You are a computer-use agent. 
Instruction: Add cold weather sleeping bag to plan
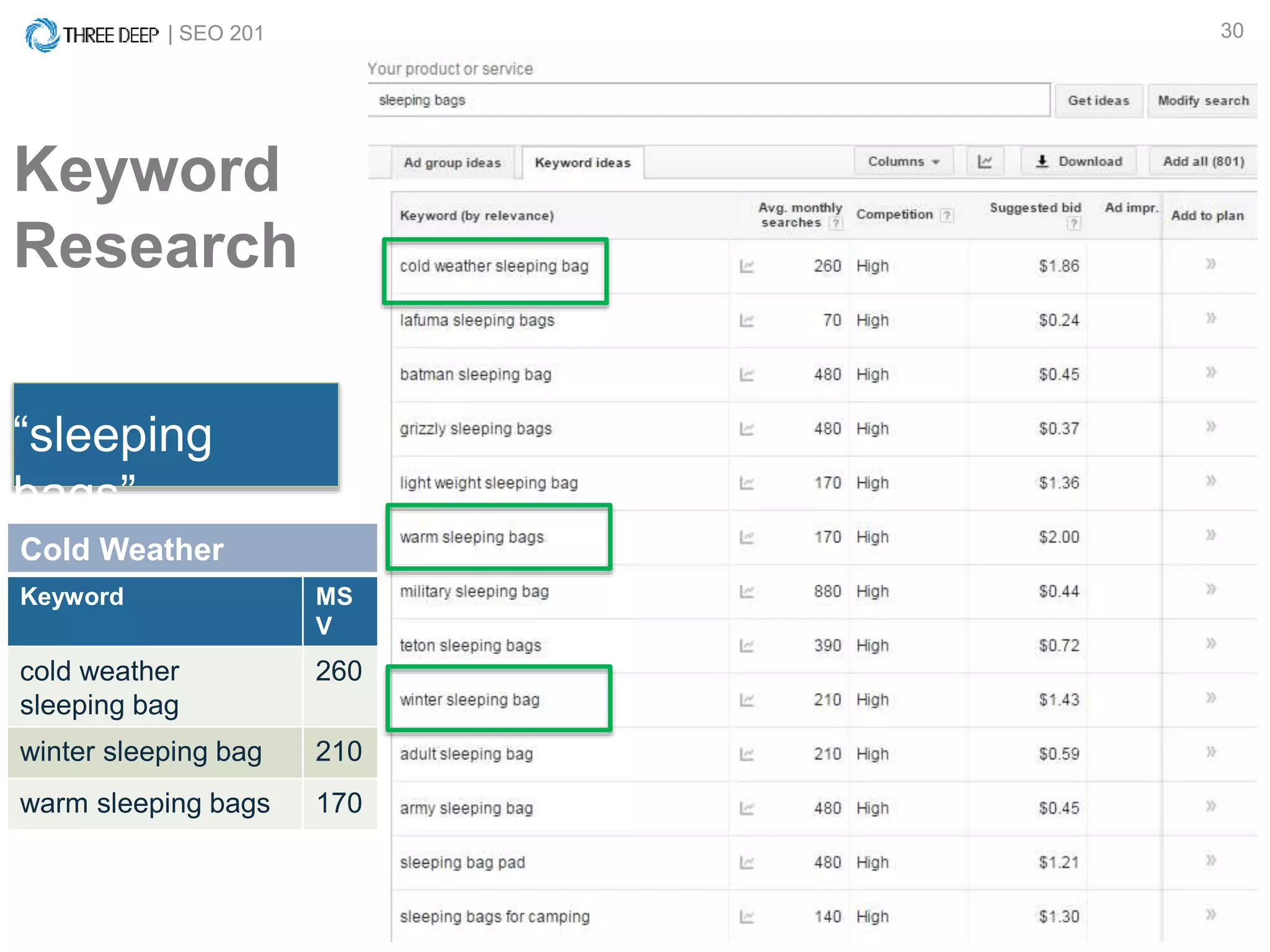coord(1210,265)
